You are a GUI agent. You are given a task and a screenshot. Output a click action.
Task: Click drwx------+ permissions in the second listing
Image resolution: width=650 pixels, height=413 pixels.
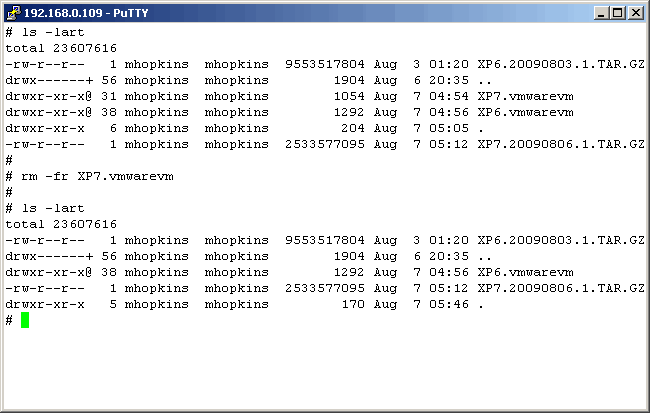pos(47,256)
